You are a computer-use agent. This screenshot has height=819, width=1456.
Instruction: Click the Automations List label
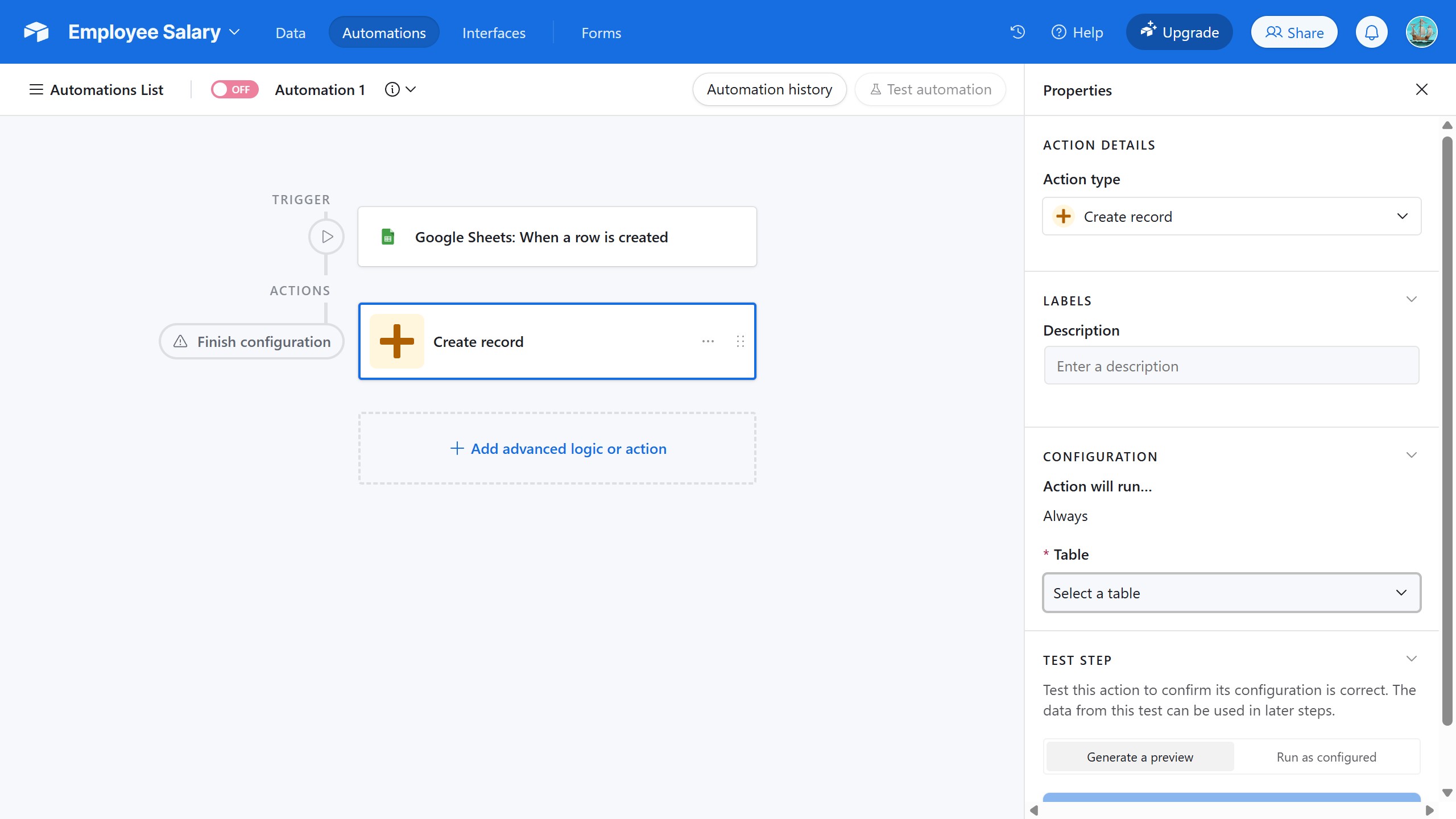point(107,89)
